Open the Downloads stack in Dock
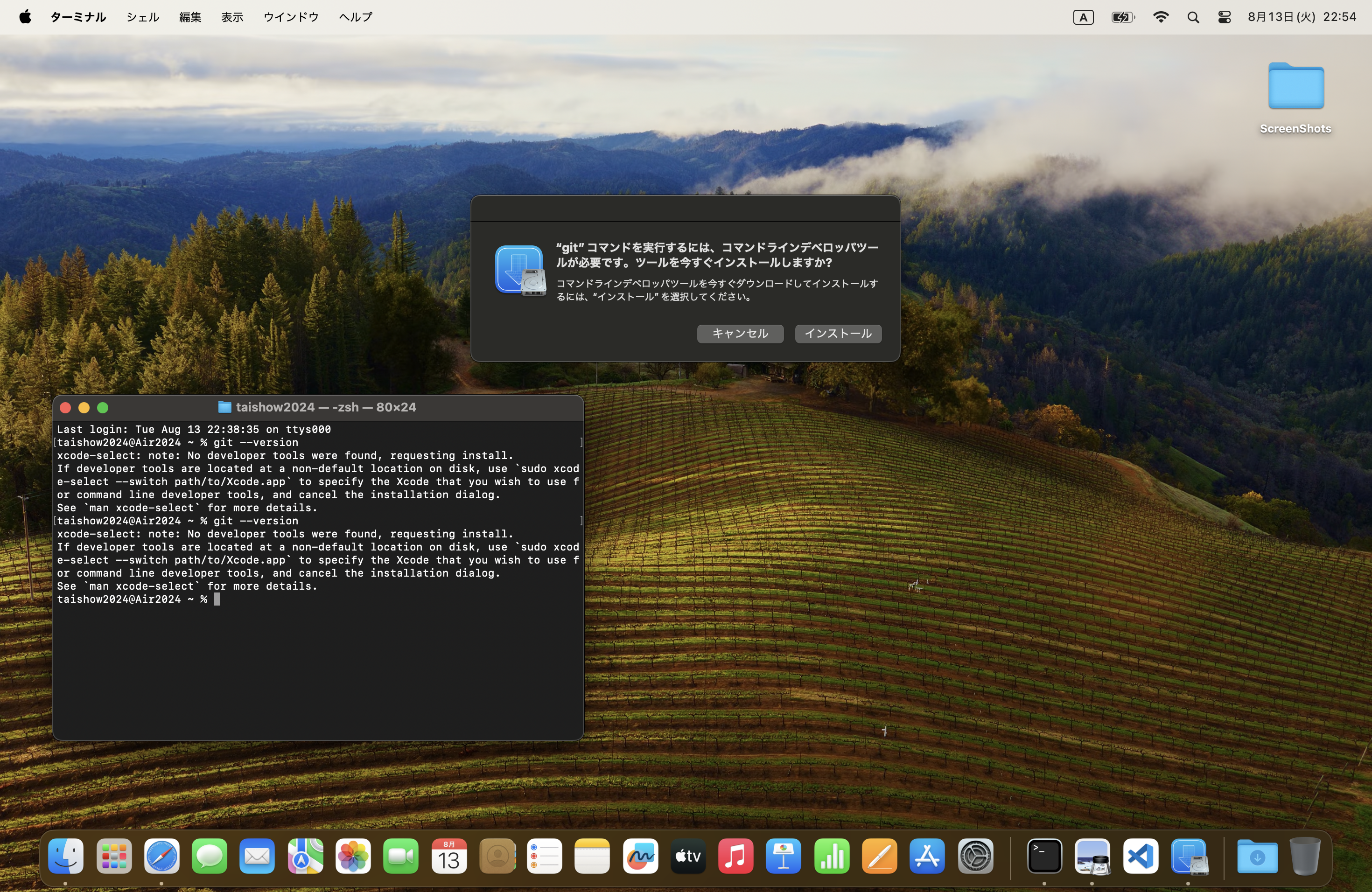 1257,856
